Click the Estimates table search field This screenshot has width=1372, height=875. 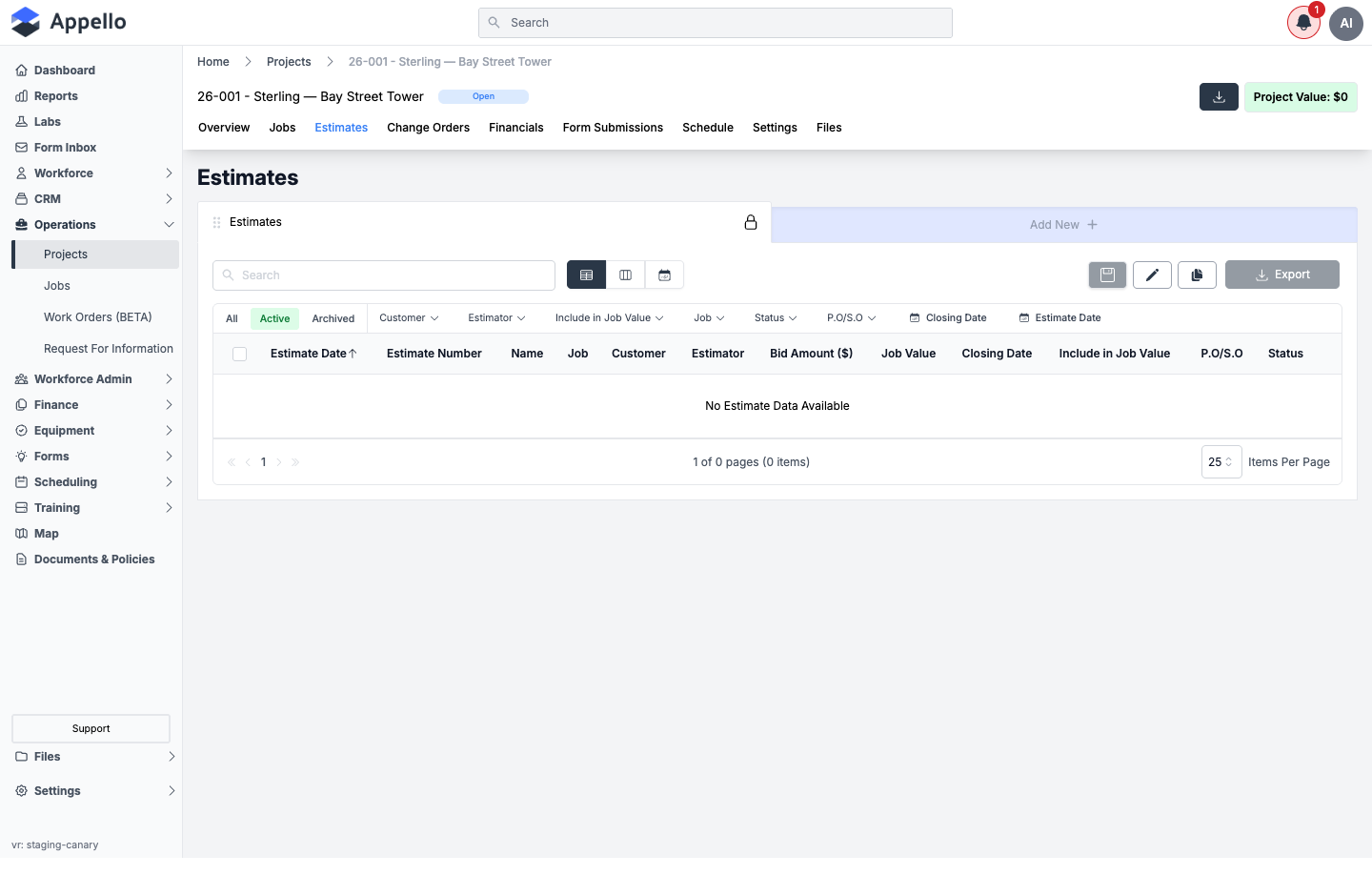click(384, 275)
